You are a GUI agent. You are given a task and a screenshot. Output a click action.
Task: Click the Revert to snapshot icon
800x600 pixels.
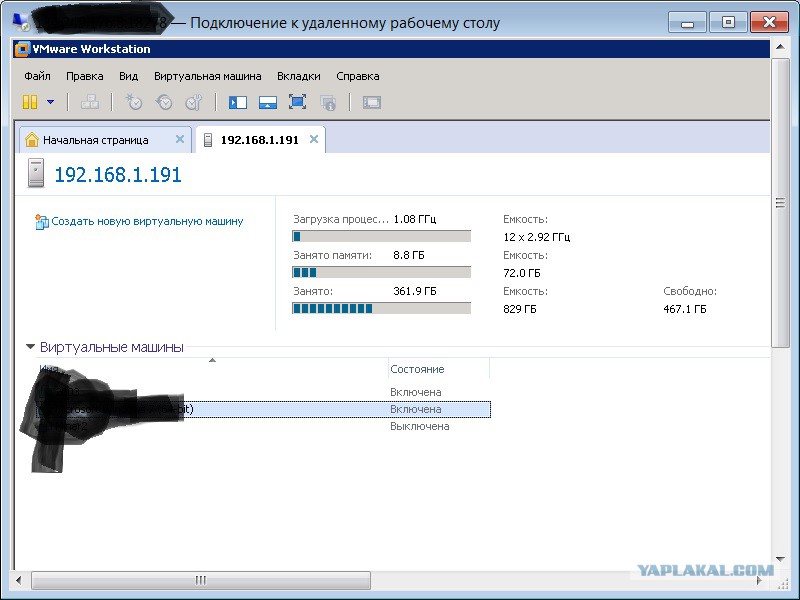(164, 102)
